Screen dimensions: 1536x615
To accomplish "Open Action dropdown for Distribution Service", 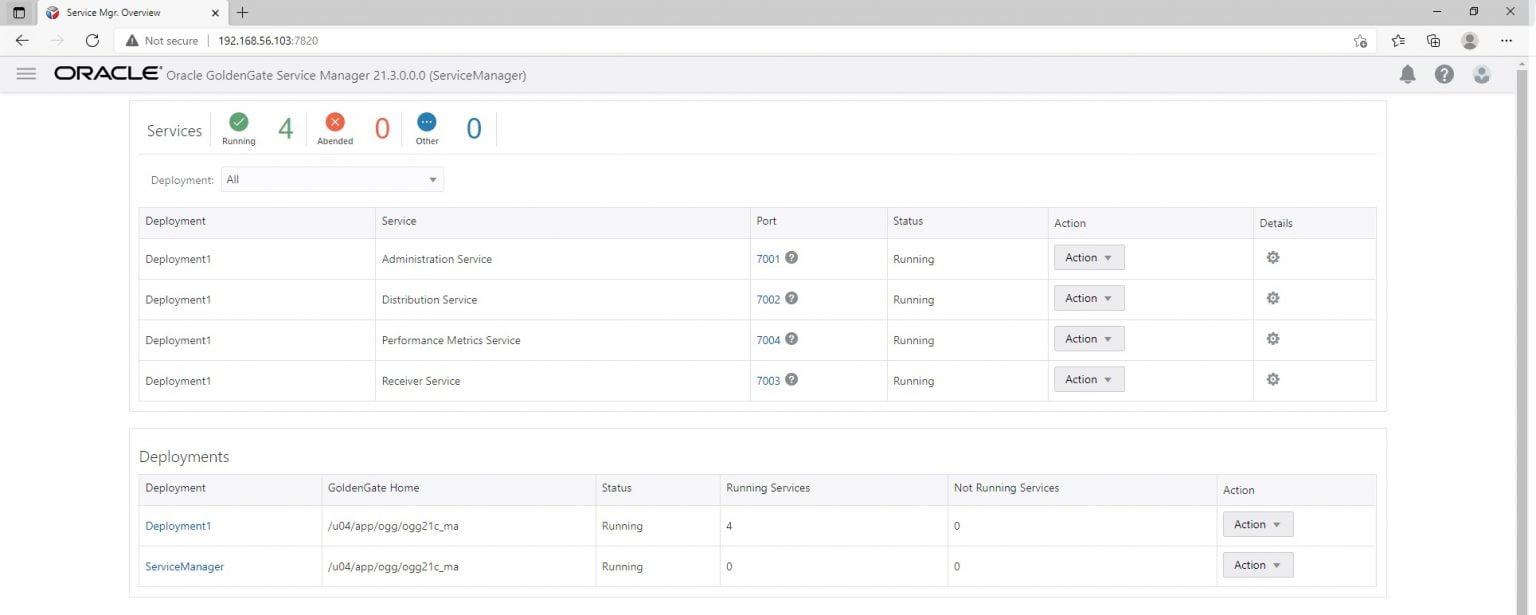I will click(1088, 297).
